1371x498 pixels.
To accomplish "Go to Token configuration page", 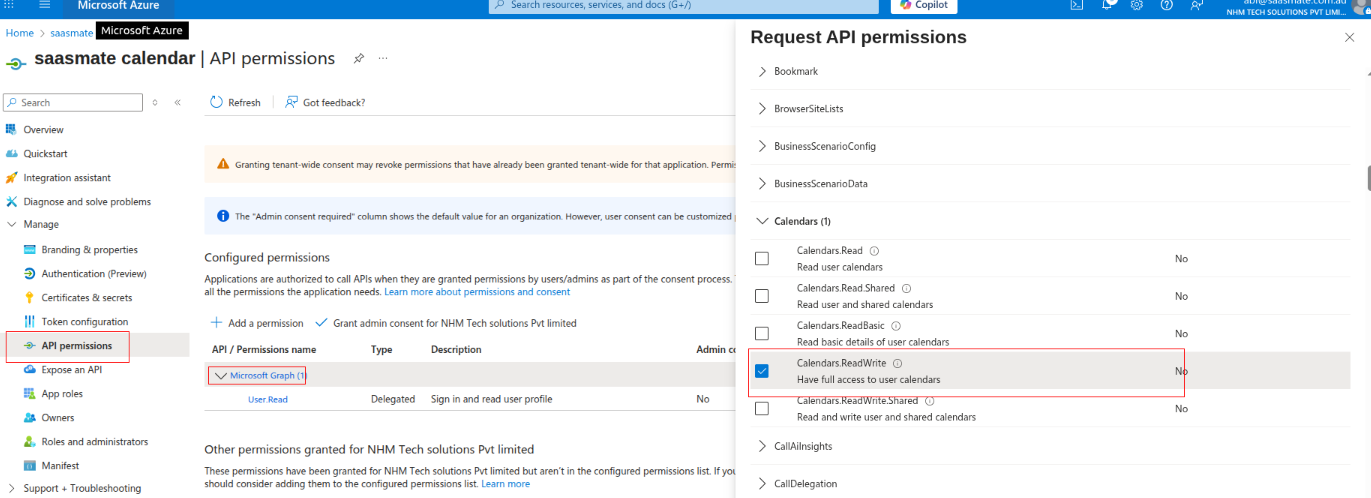I will point(84,322).
